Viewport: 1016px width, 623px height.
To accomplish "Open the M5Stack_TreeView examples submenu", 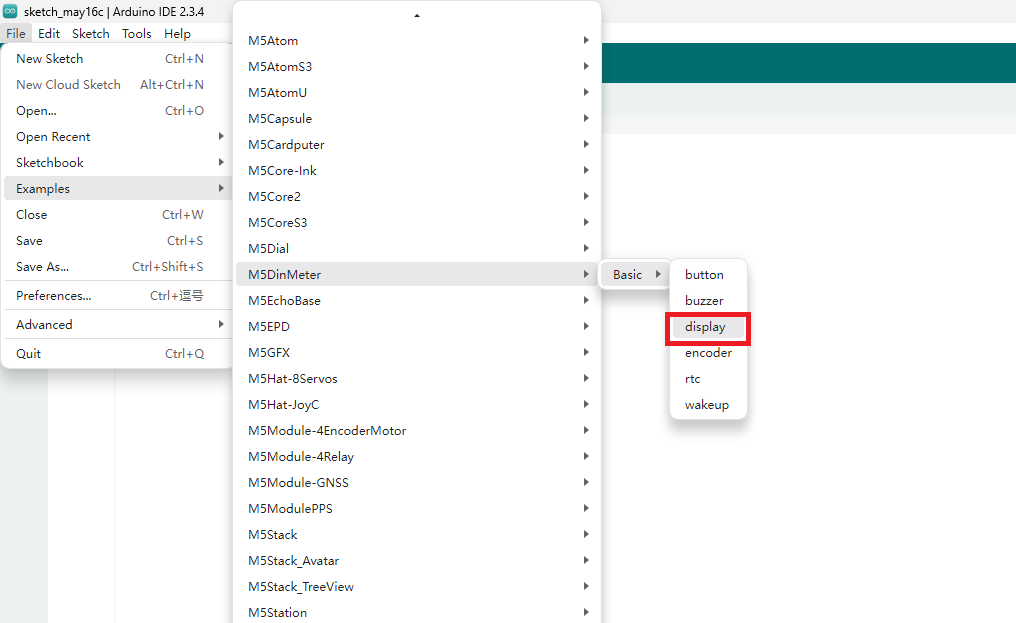I will pos(417,586).
